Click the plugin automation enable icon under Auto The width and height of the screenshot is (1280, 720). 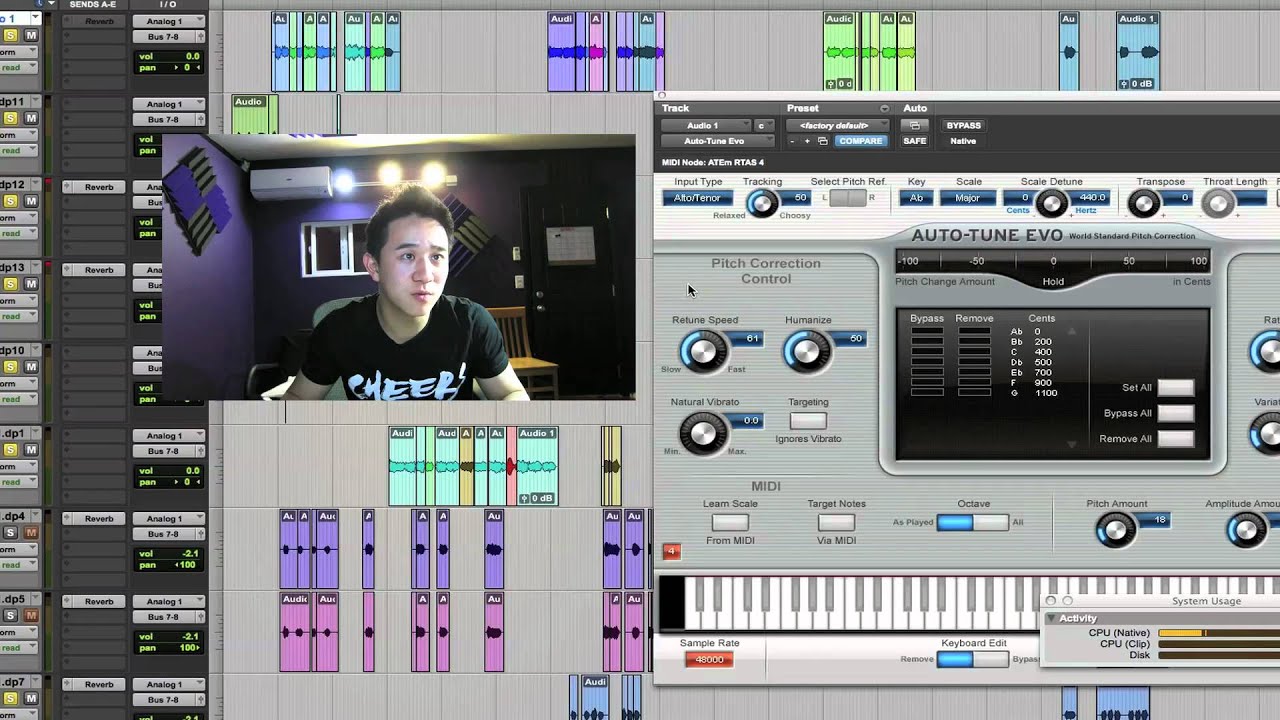(914, 125)
